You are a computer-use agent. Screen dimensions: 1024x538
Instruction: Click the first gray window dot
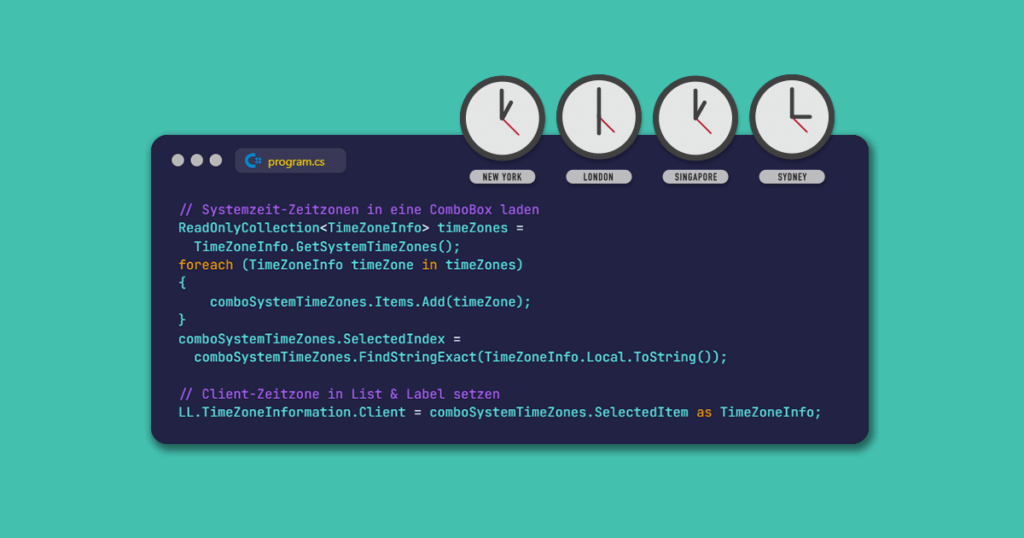tap(178, 160)
